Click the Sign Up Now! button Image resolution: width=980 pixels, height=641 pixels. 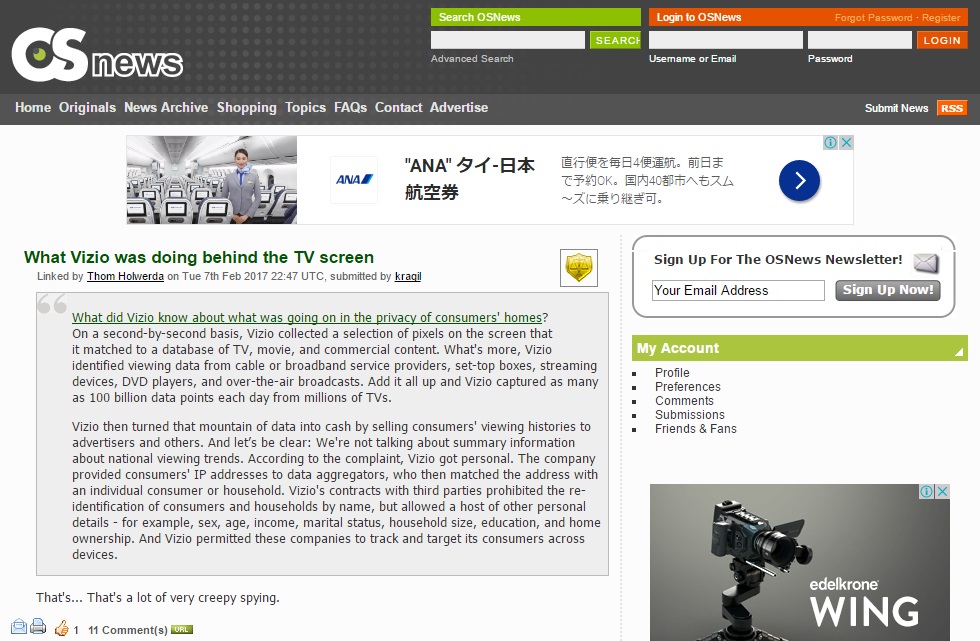(x=888, y=290)
